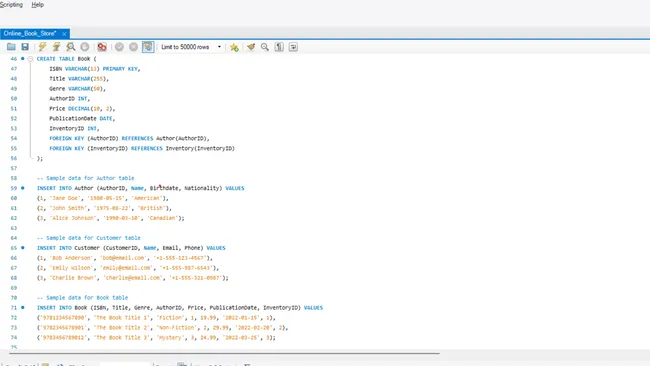
Task: Click '-- Sample data for Author table' comment
Action: pos(85,178)
